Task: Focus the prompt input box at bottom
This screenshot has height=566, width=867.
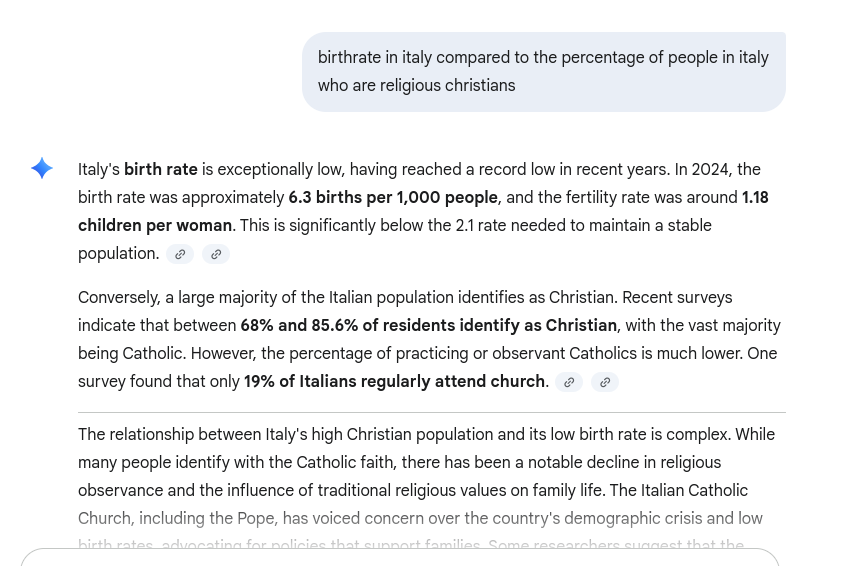Action: point(400,558)
